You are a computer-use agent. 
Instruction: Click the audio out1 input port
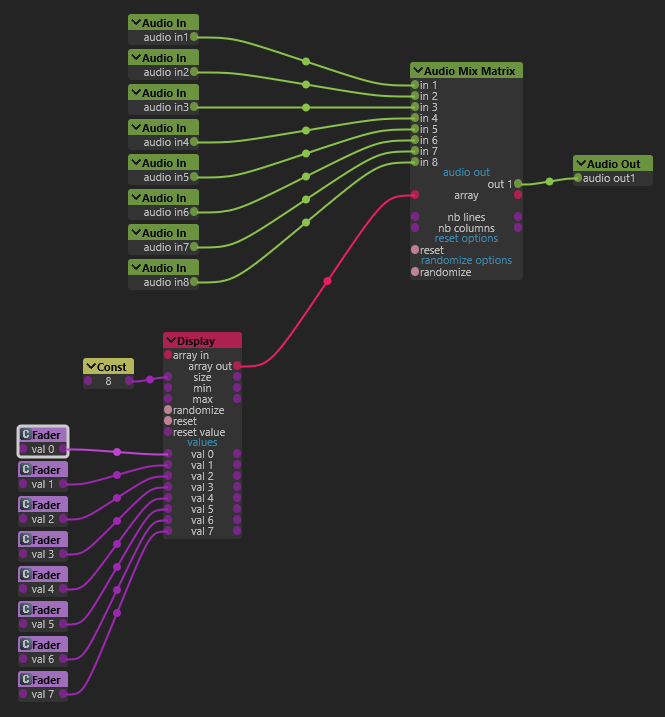click(578, 178)
